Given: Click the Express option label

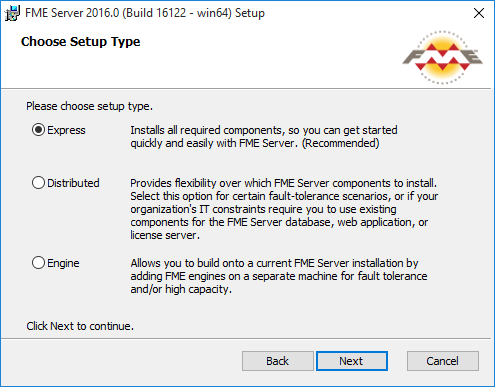Looking at the screenshot, I should tap(66, 130).
